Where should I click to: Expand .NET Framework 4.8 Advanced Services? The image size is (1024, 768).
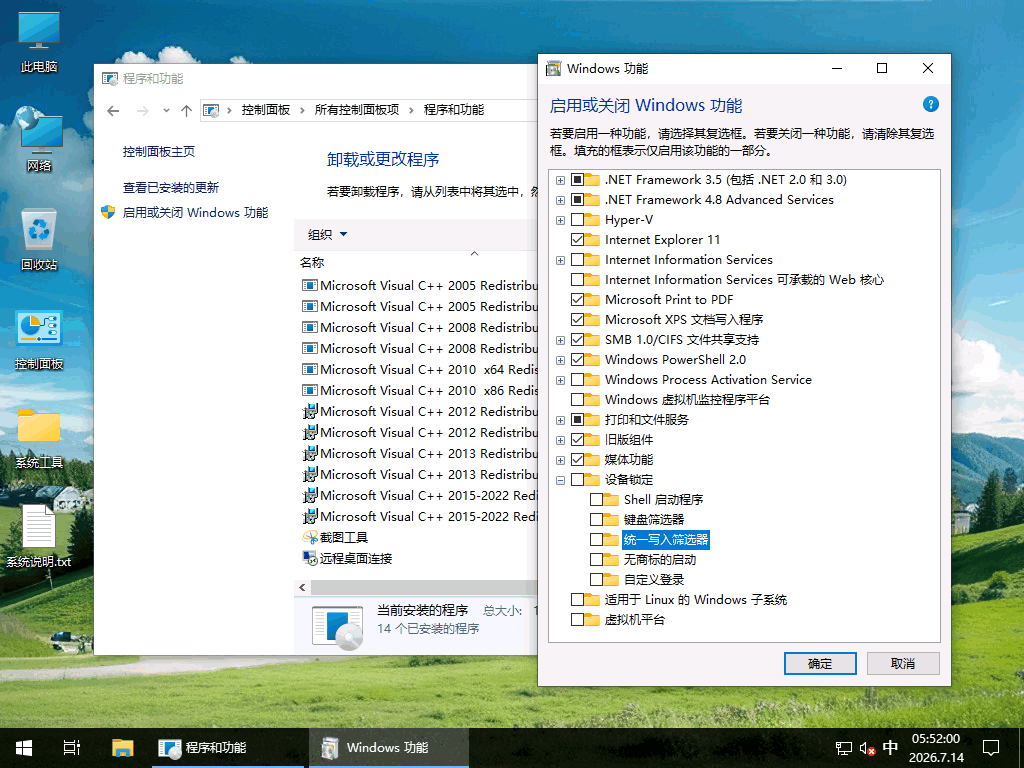(x=560, y=200)
